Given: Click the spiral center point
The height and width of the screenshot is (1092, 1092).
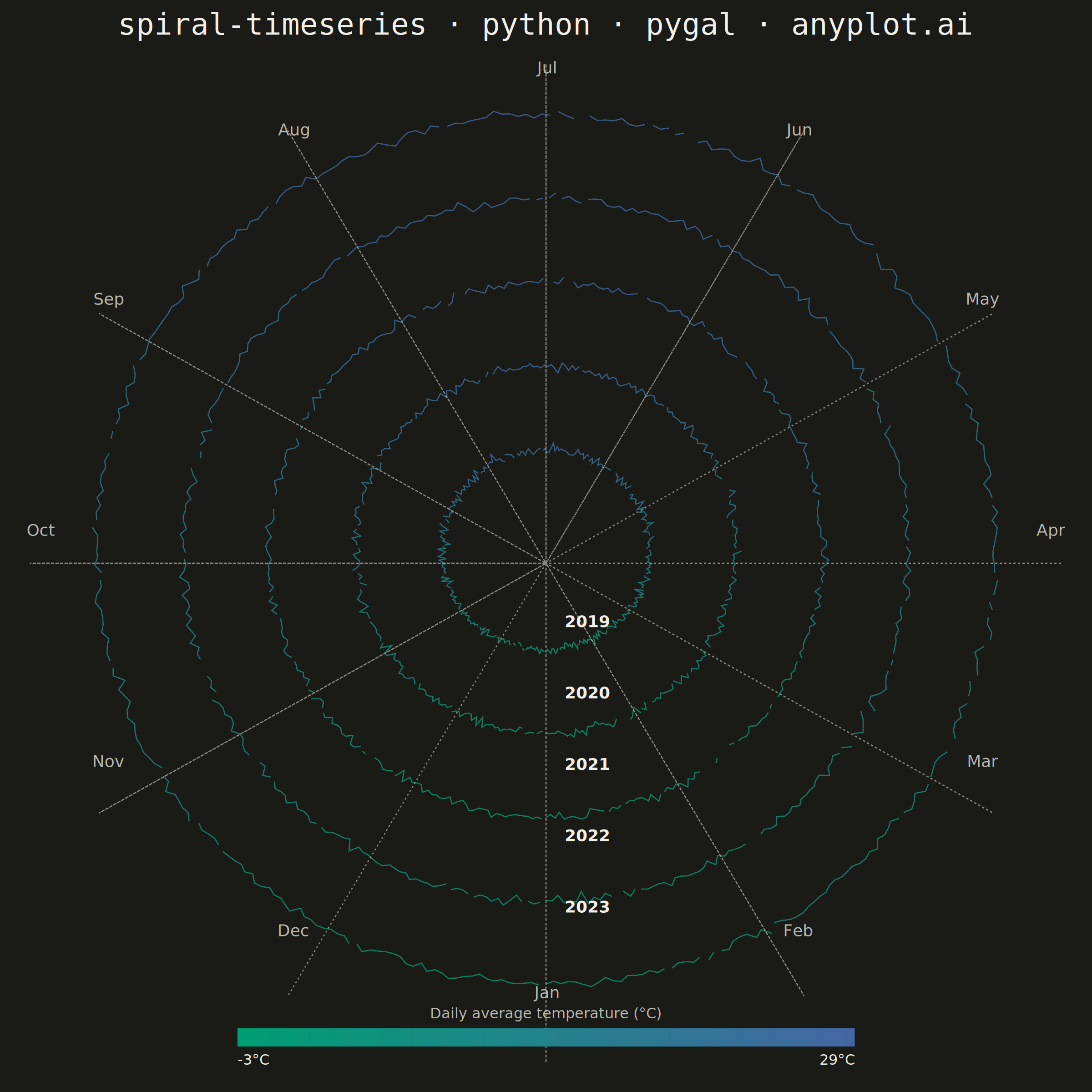Looking at the screenshot, I should tap(546, 563).
